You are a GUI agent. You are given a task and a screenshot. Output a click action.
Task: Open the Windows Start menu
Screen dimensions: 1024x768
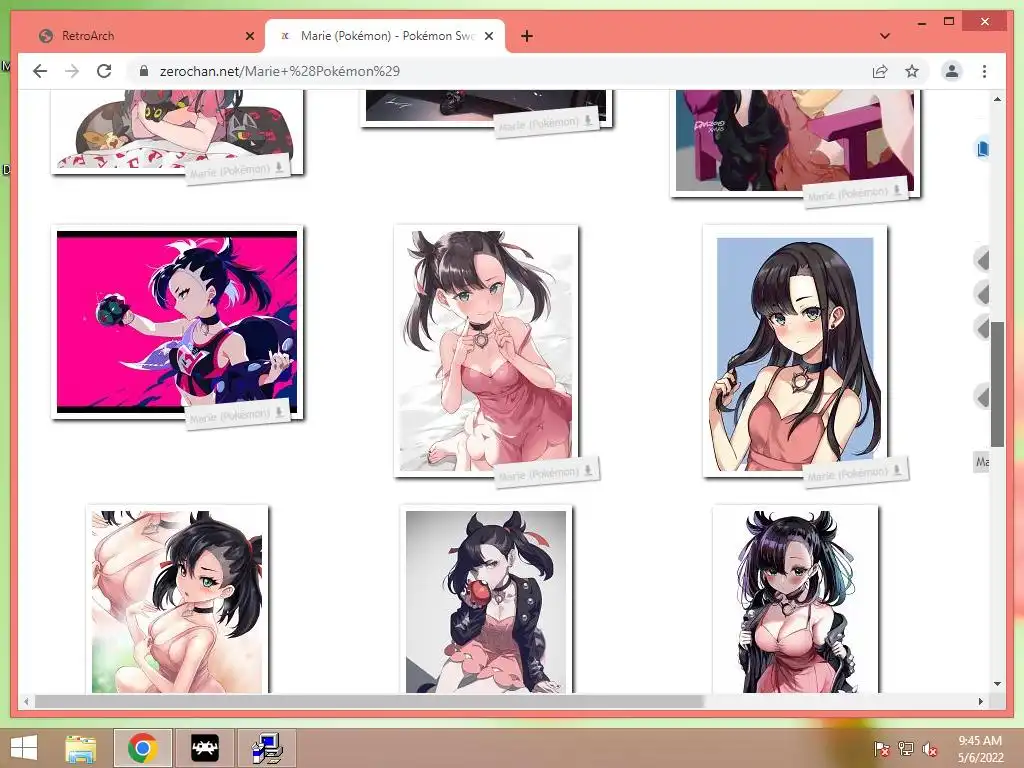click(24, 748)
